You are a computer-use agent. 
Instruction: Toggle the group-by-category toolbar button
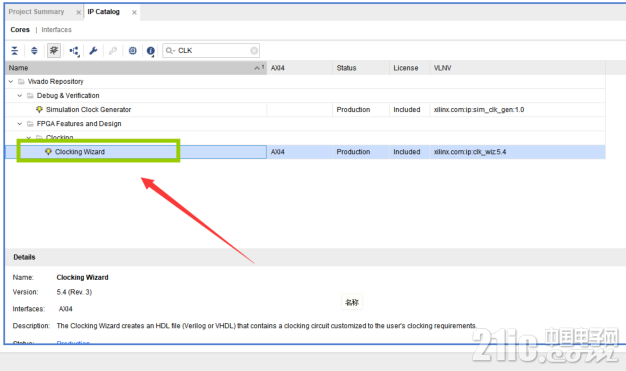coord(54,51)
